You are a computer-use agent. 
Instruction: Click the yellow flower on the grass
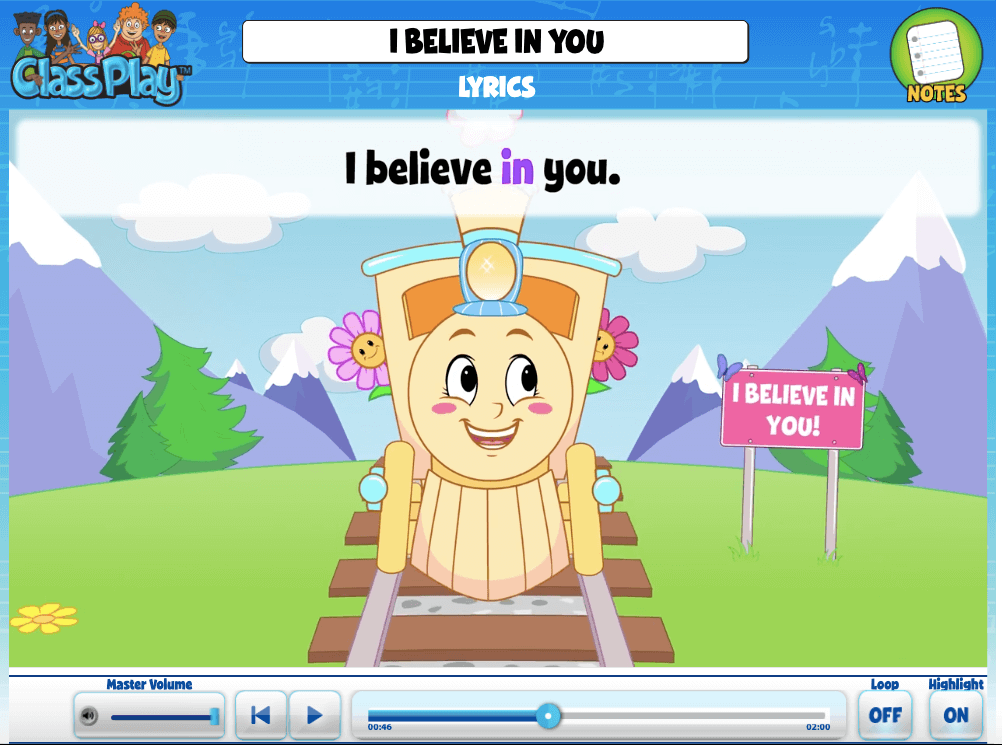[43, 618]
